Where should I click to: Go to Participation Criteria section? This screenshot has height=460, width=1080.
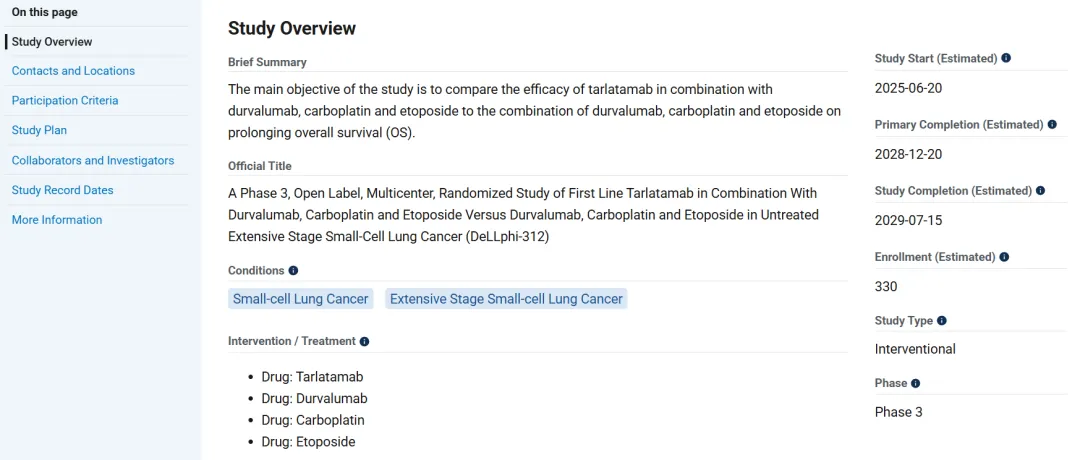pyautogui.click(x=65, y=101)
